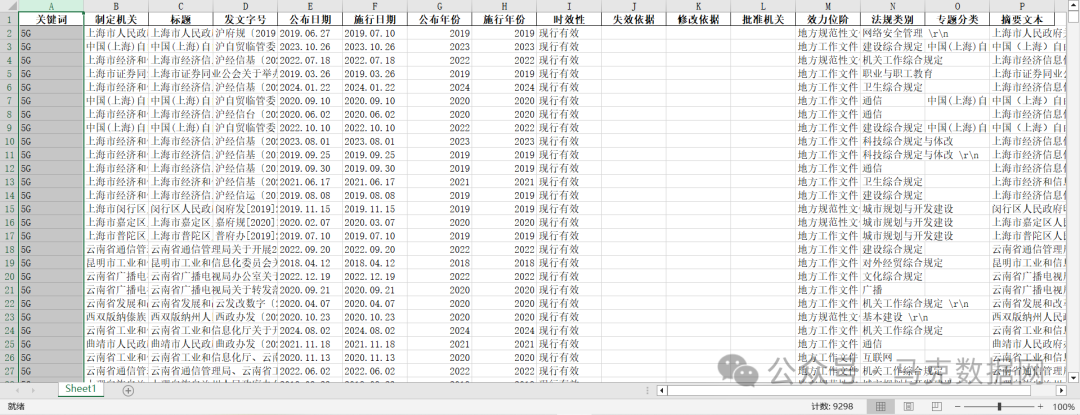The height and width of the screenshot is (415, 1080).
Task: Select column I header
Action: 569,6
